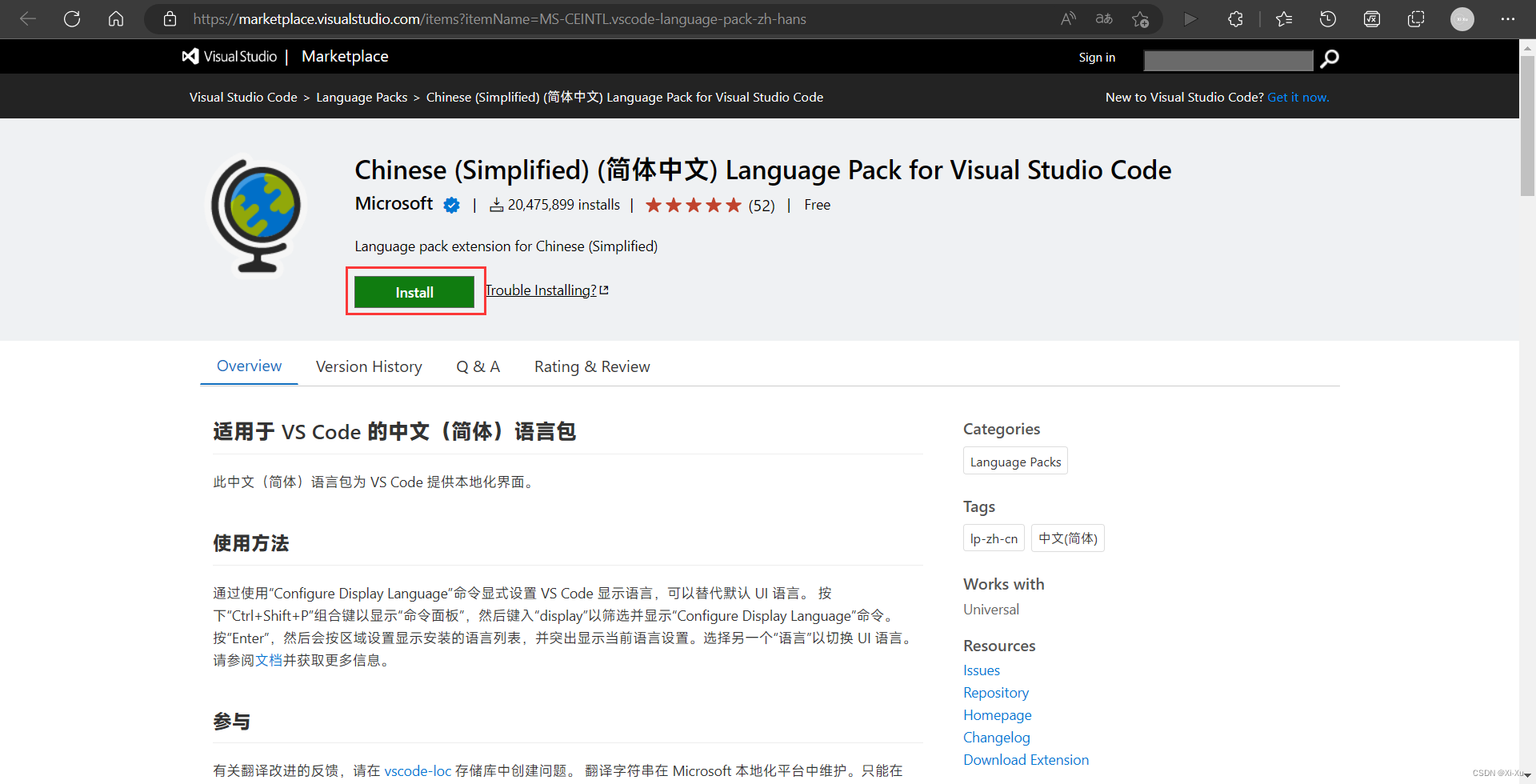Open the split screen toolbar icon

pos(1415,18)
